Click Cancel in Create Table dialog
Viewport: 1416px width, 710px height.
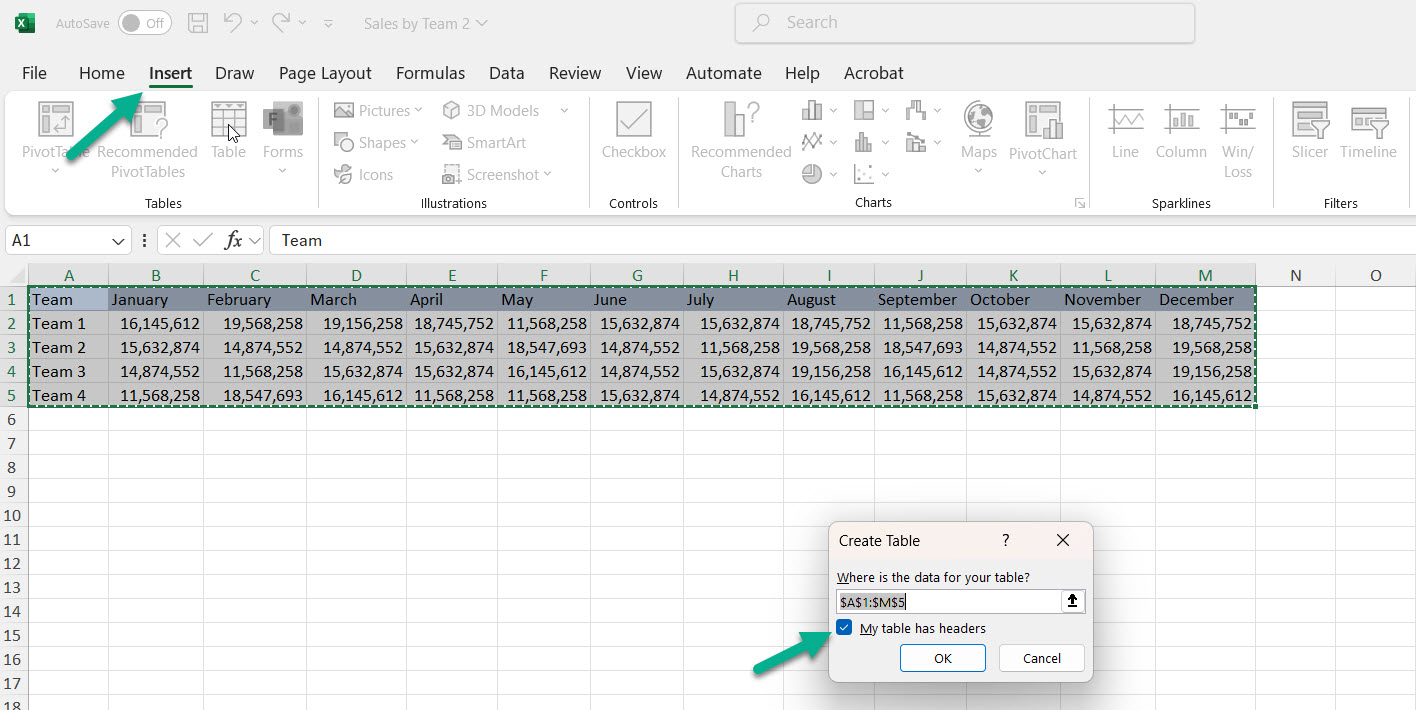(x=1041, y=658)
